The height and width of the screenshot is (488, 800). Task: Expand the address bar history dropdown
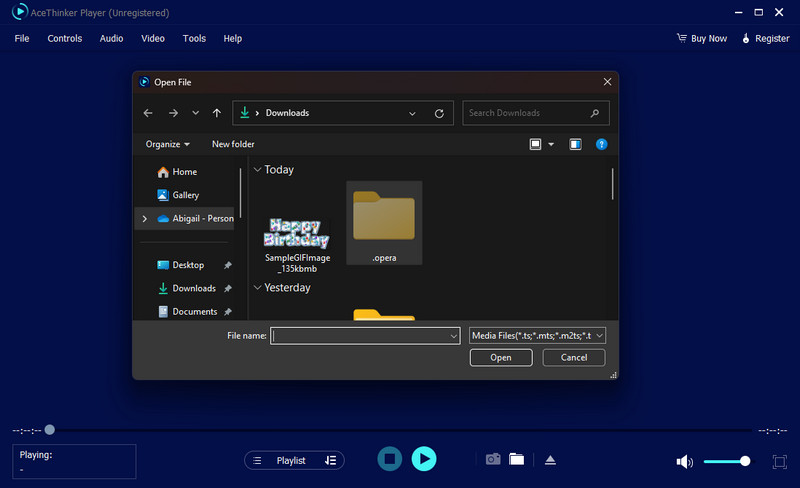412,113
